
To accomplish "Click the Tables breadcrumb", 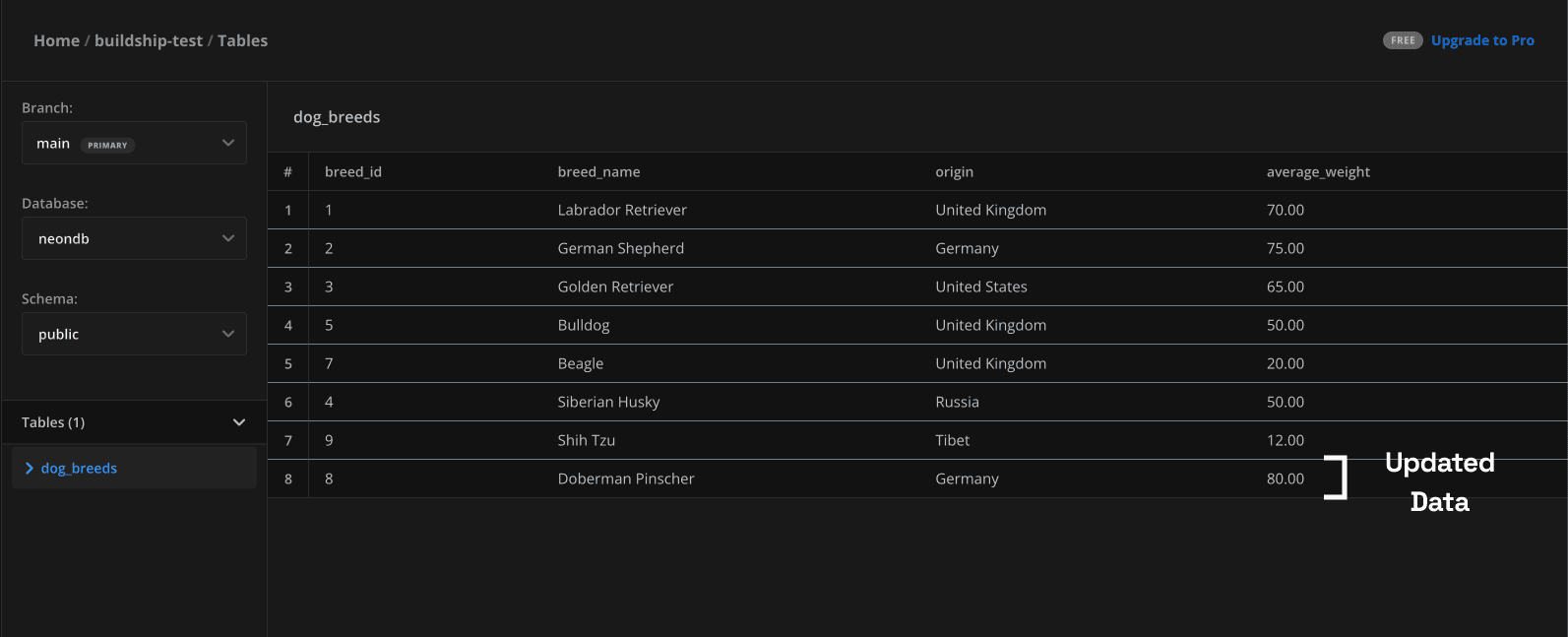I will click(242, 40).
